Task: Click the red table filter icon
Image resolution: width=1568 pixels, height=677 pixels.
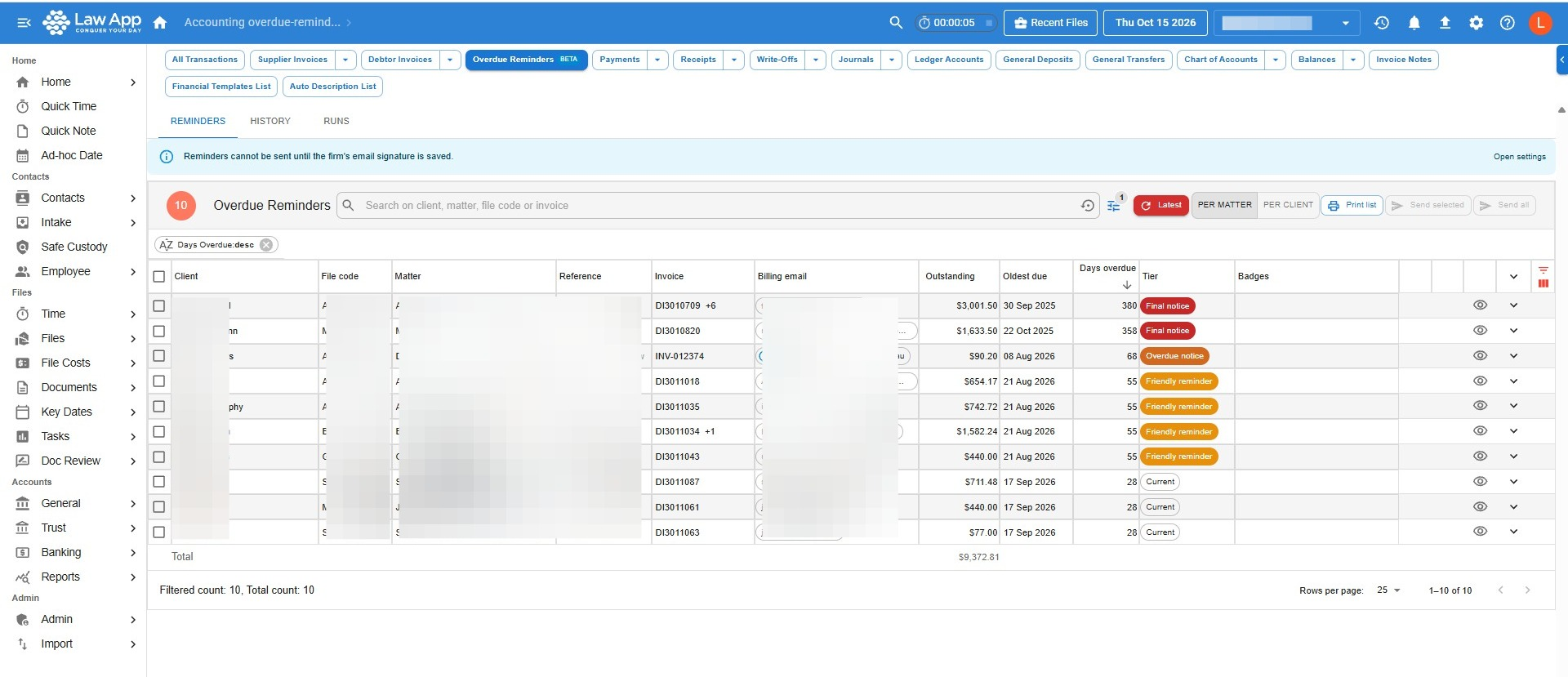Action: click(1543, 270)
